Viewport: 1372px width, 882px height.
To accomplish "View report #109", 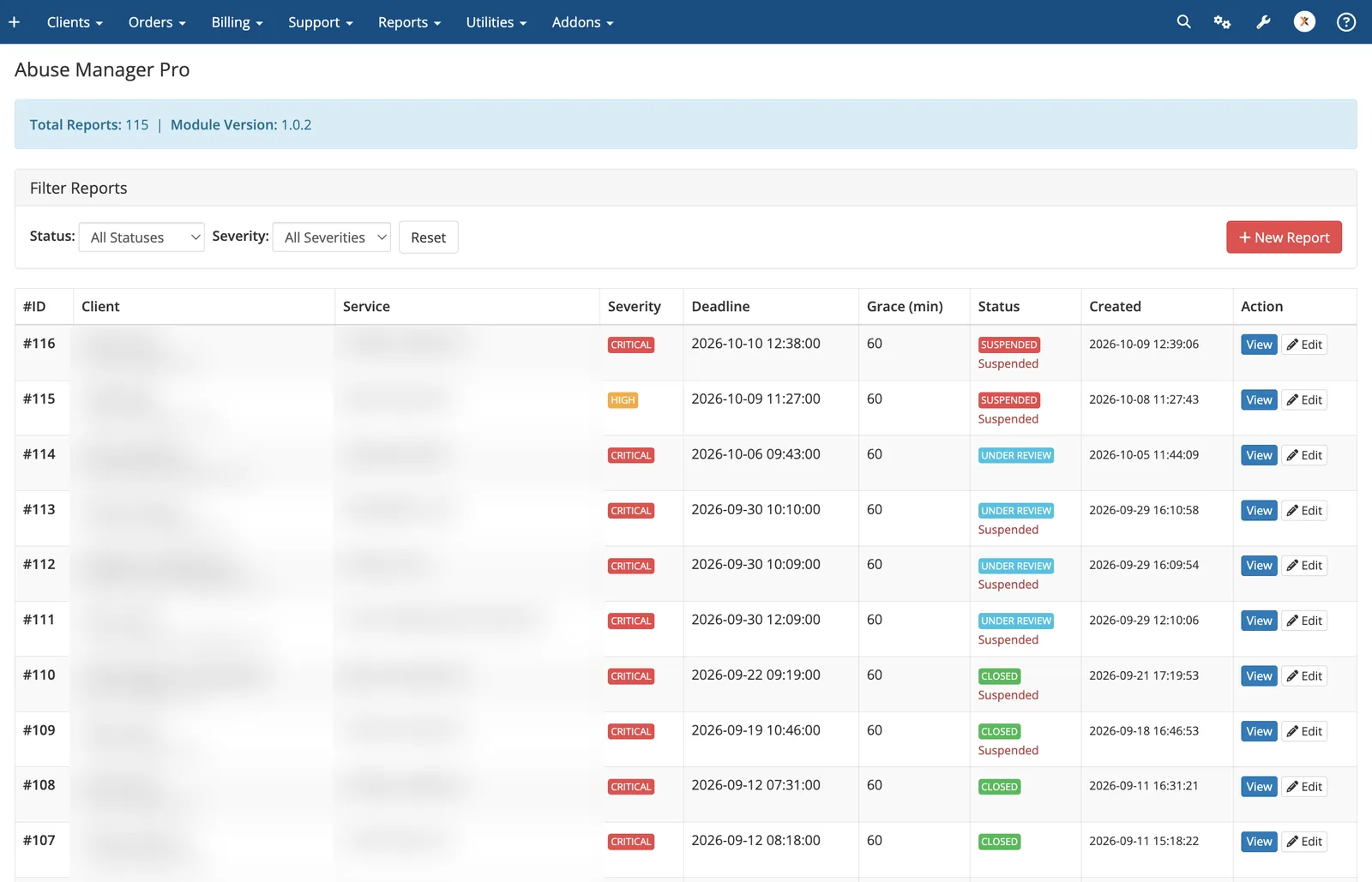I will tap(1259, 731).
